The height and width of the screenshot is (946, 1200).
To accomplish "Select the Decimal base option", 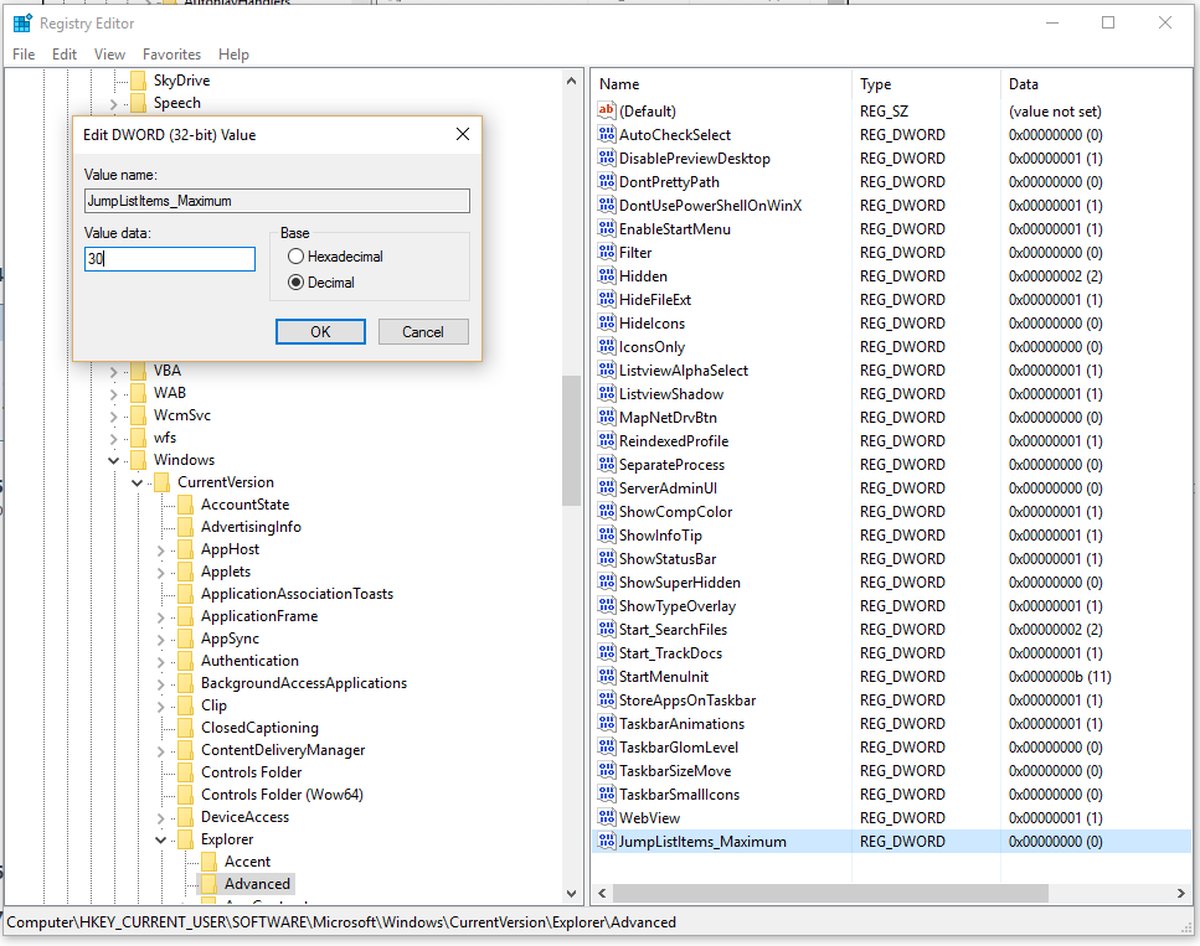I will coord(296,282).
